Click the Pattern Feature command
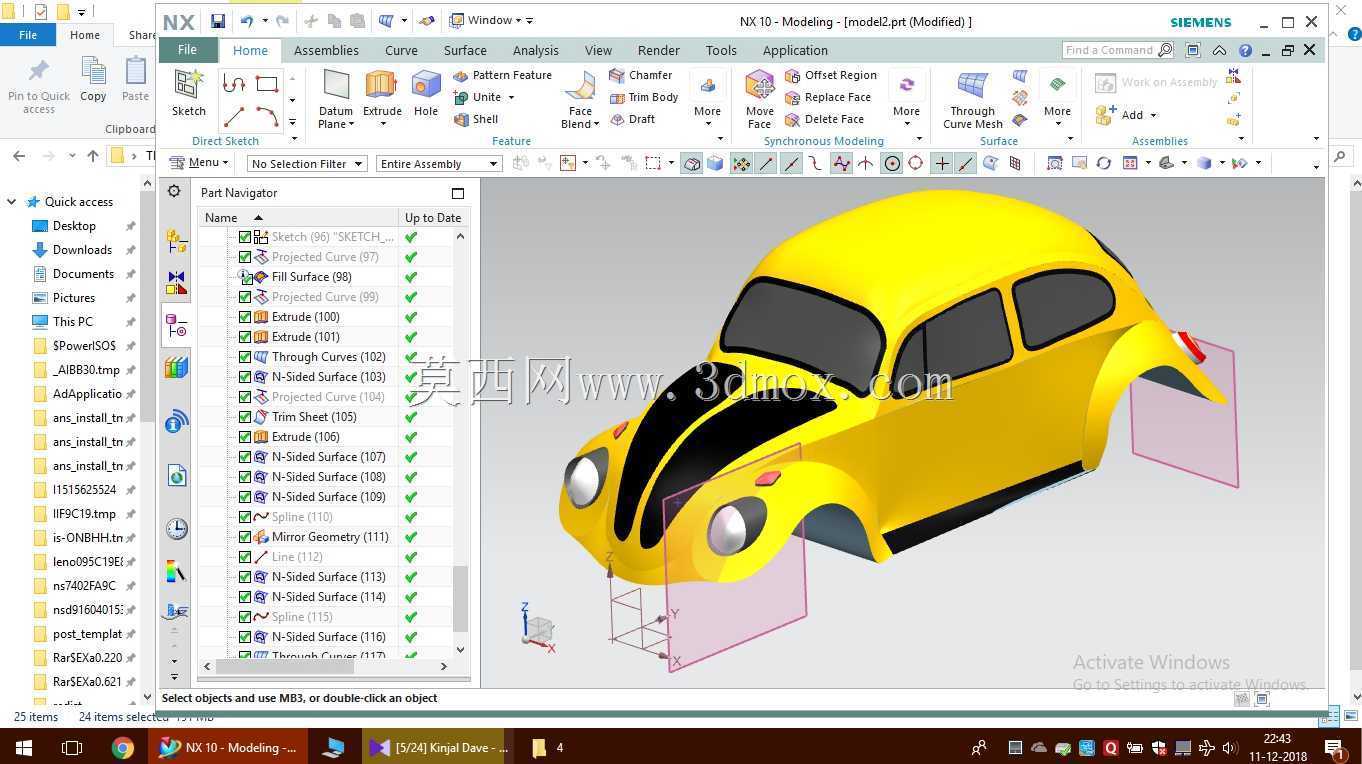 tap(502, 75)
